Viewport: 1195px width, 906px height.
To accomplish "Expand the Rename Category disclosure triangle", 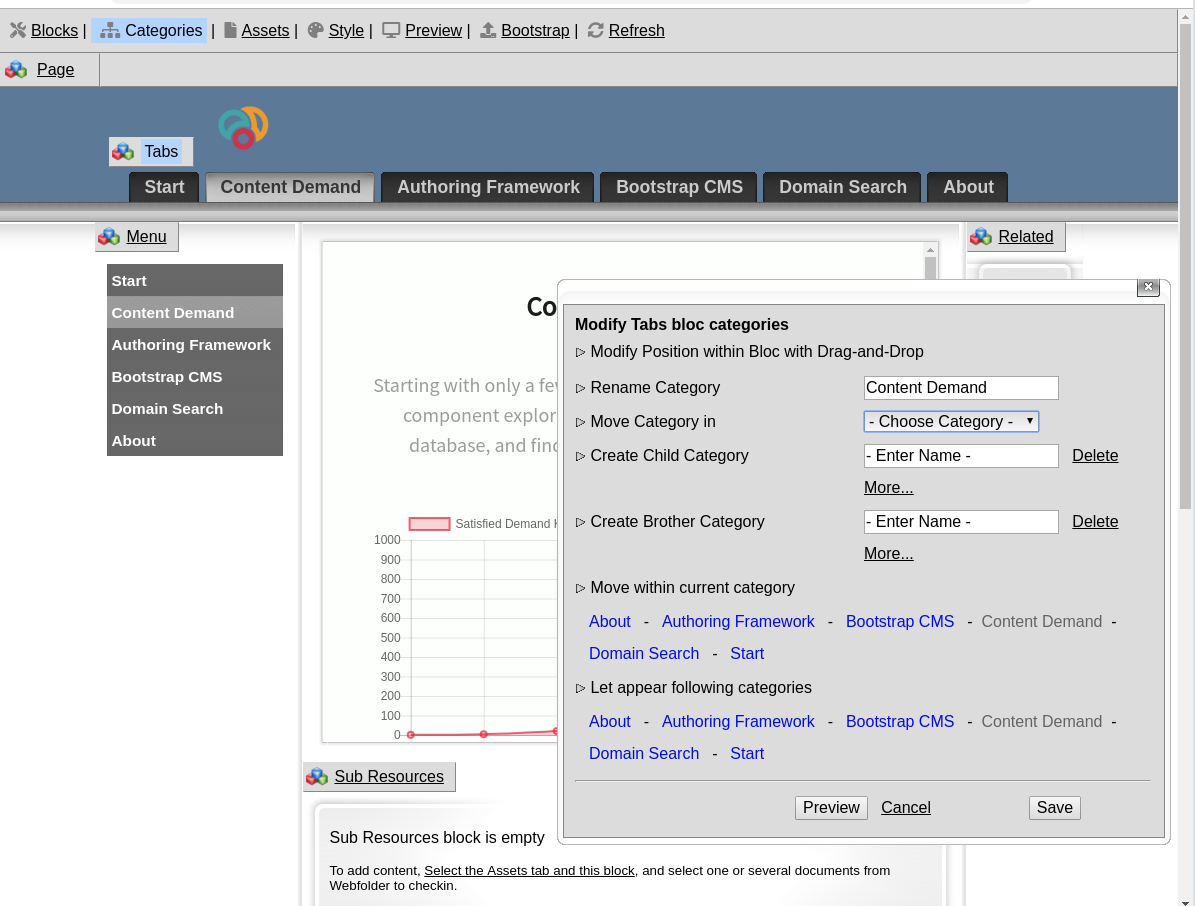I will click(x=581, y=388).
